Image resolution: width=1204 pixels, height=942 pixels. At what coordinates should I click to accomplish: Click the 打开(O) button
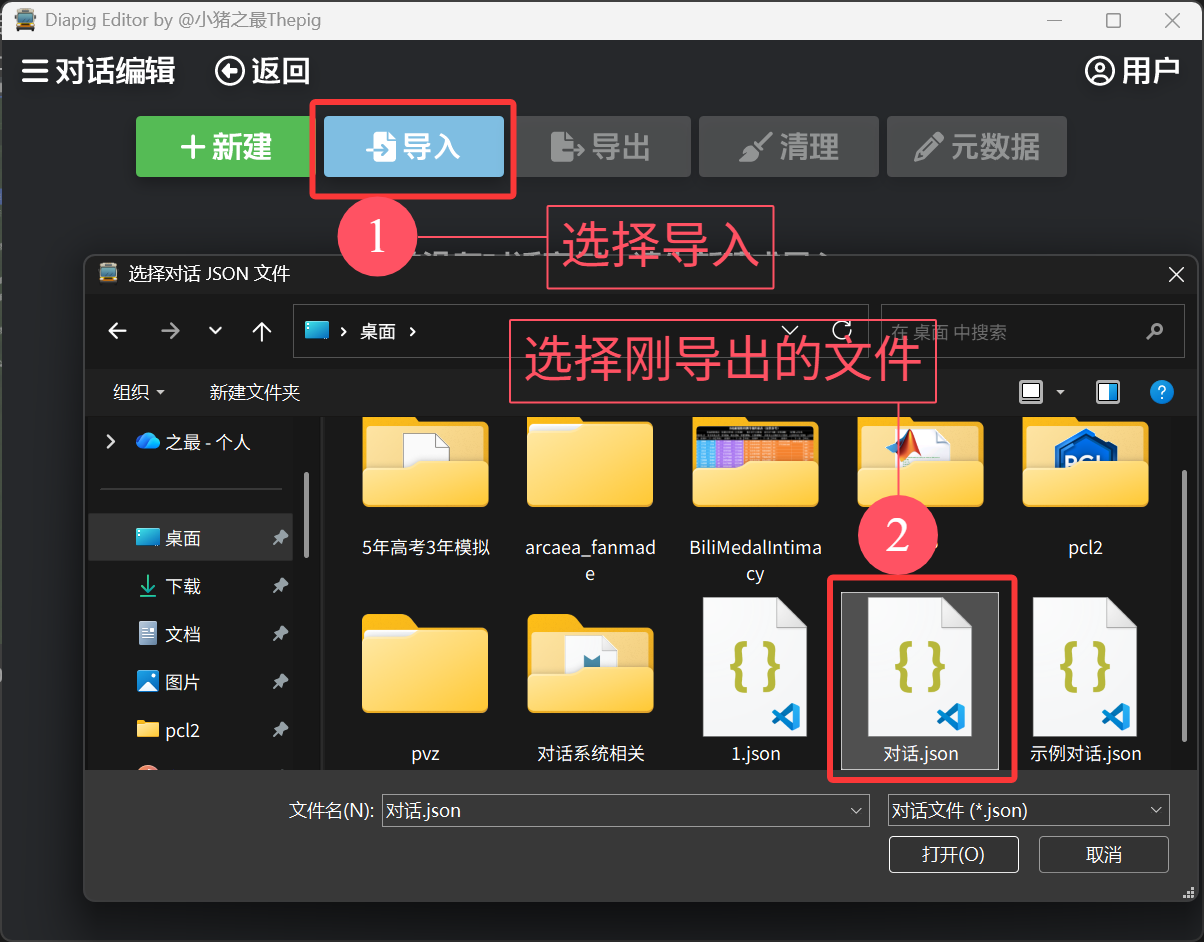tap(953, 855)
